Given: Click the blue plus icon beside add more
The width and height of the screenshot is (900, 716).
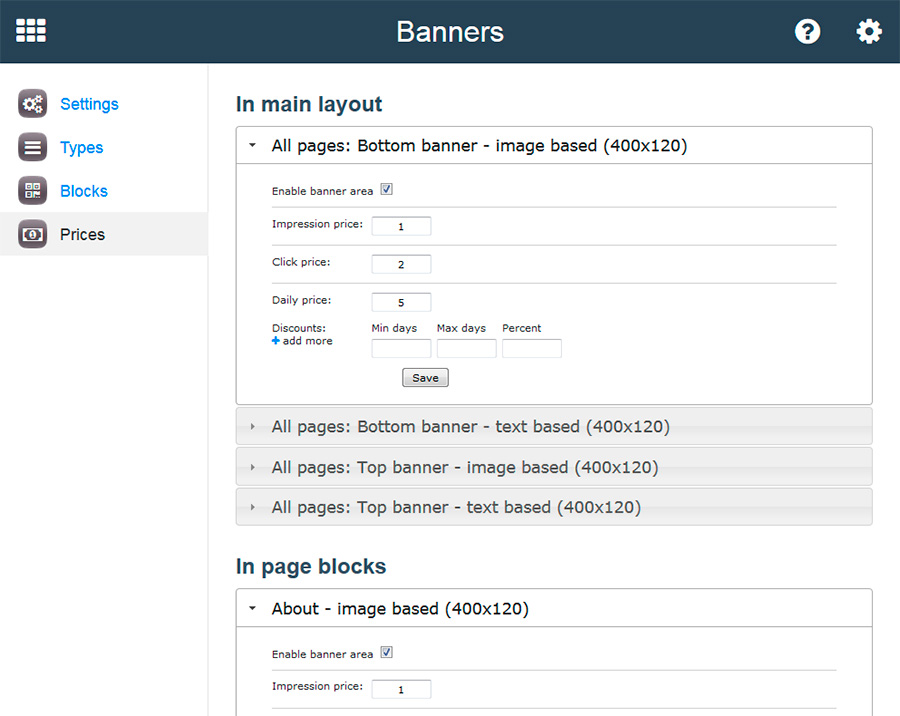Looking at the screenshot, I should [x=276, y=341].
